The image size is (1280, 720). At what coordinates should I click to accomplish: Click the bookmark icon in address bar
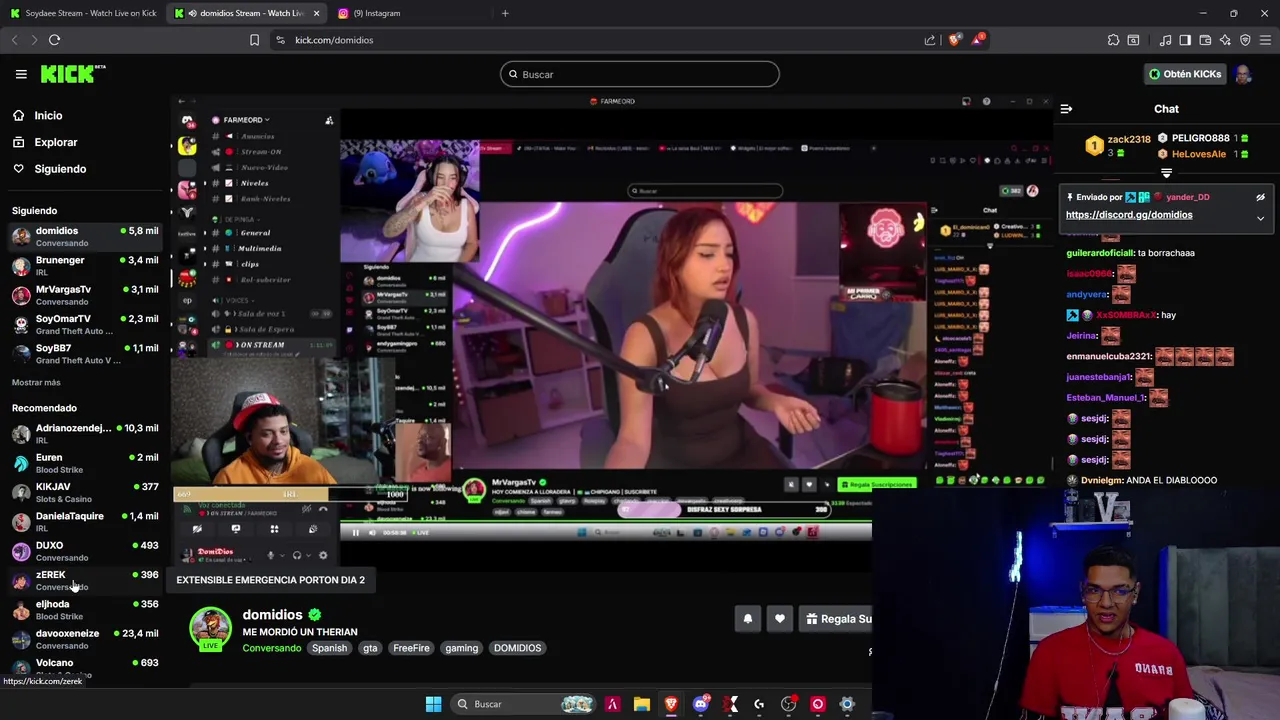coord(254,40)
